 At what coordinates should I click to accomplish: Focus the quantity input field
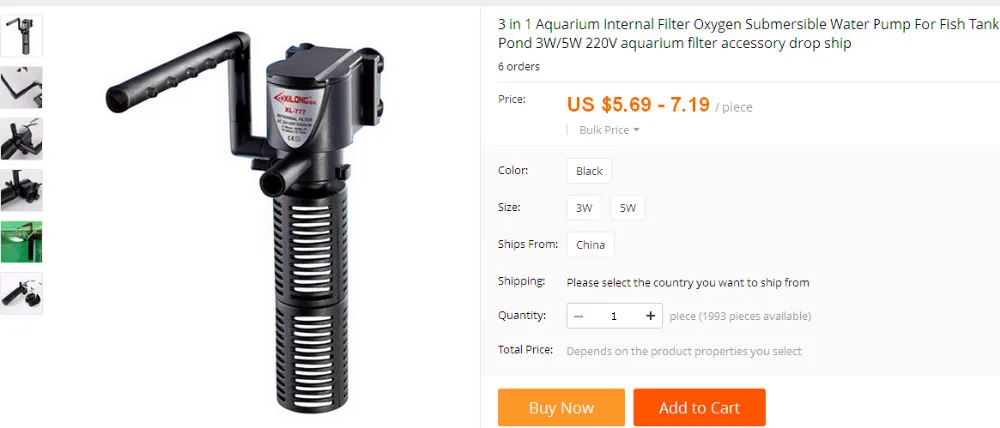click(614, 316)
